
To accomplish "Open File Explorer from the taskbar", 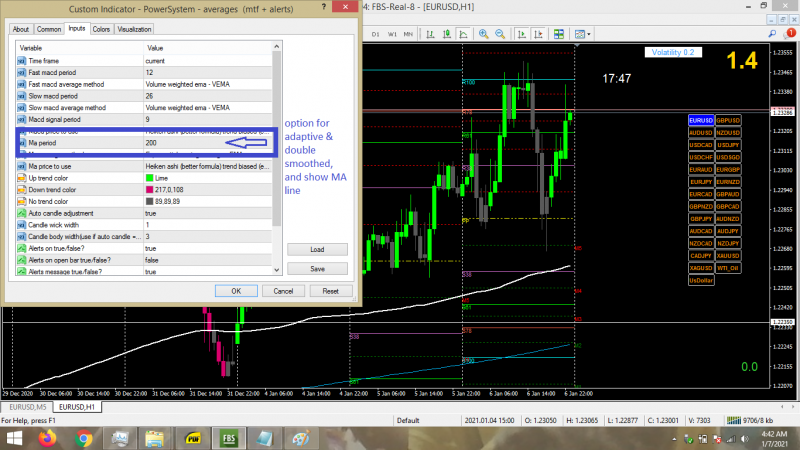I will coord(154,438).
